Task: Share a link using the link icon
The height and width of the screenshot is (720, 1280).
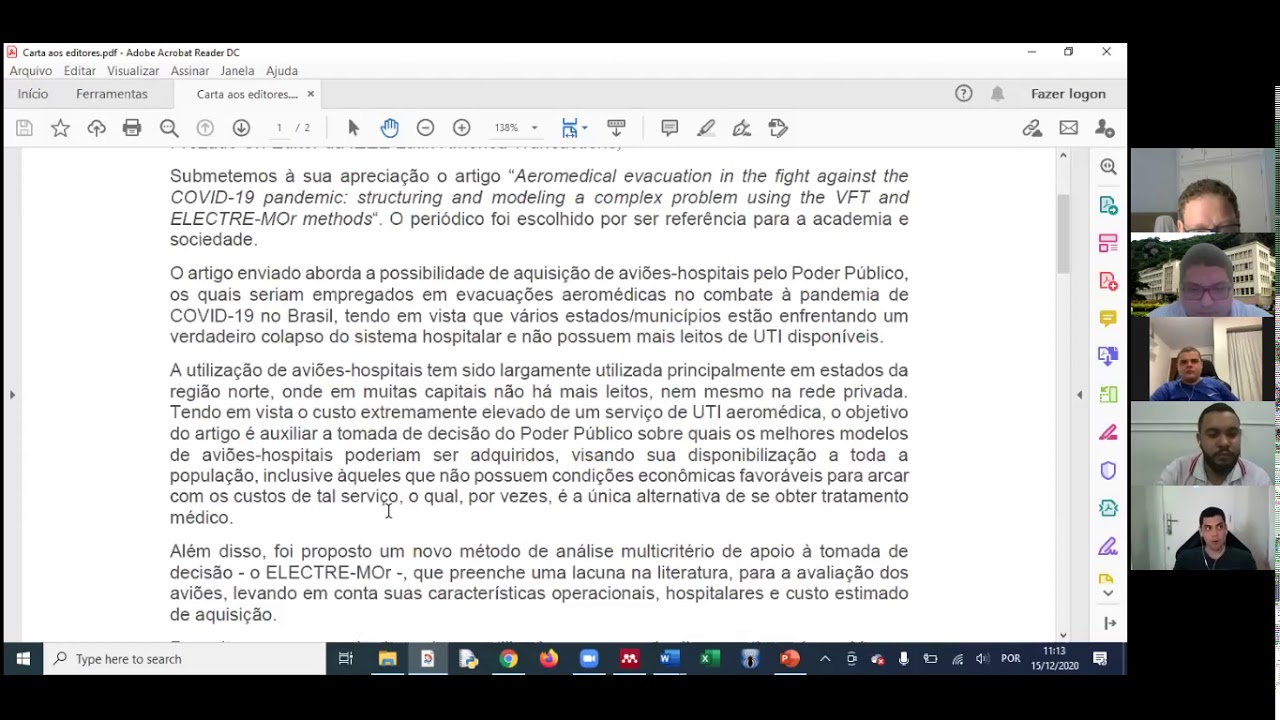Action: click(1032, 128)
